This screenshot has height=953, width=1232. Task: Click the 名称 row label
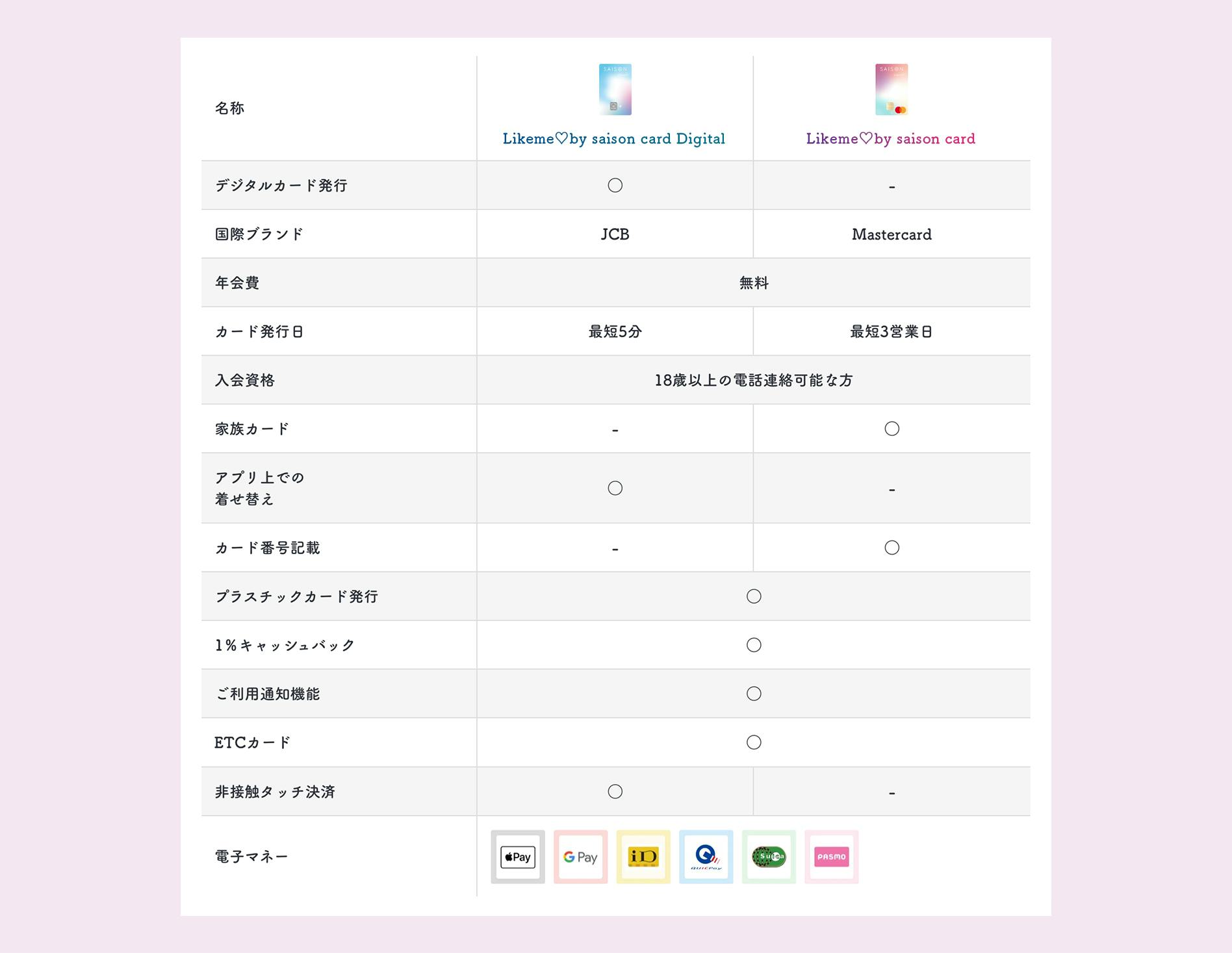(x=229, y=108)
